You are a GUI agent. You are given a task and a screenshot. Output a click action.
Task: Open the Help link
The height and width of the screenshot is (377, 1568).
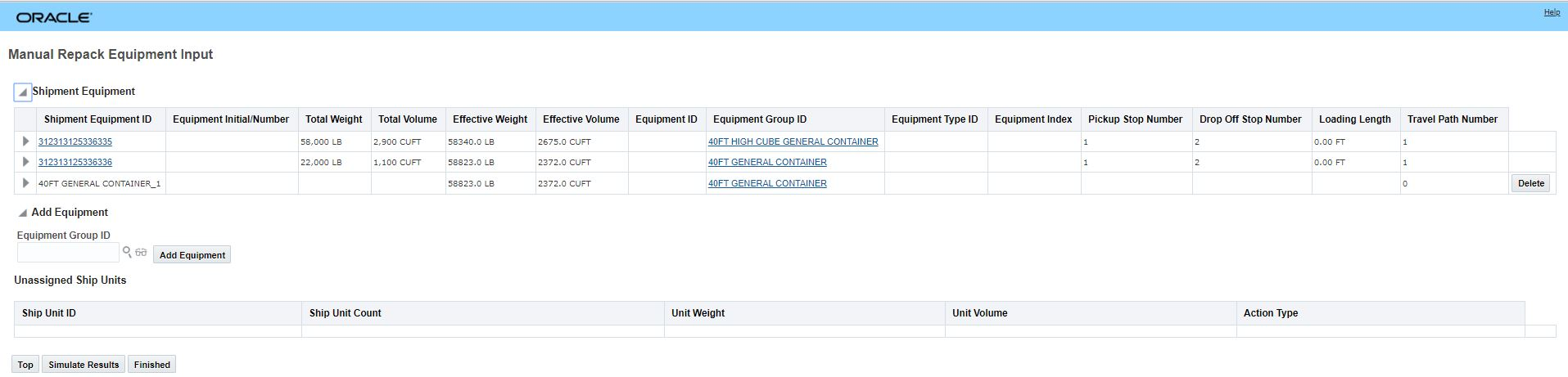point(1552,12)
